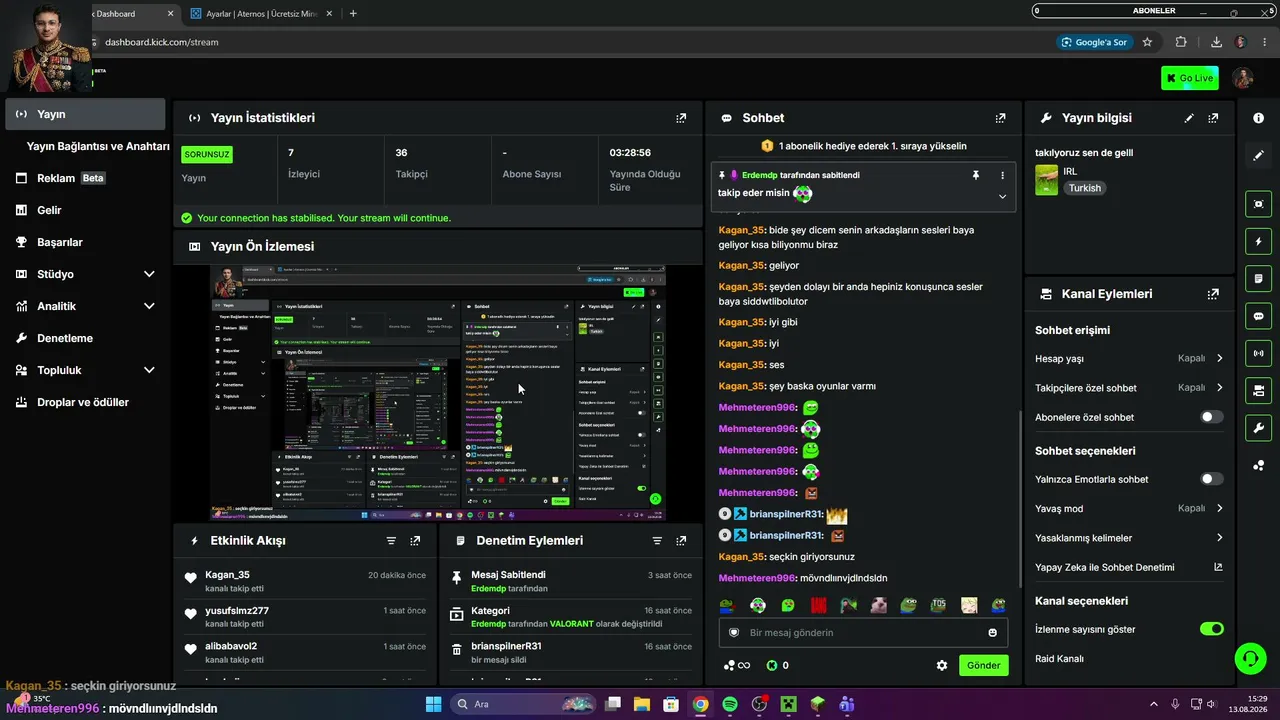Image resolution: width=1280 pixels, height=720 pixels.
Task: Click Google'a Sor button in address bar
Action: point(1095,42)
